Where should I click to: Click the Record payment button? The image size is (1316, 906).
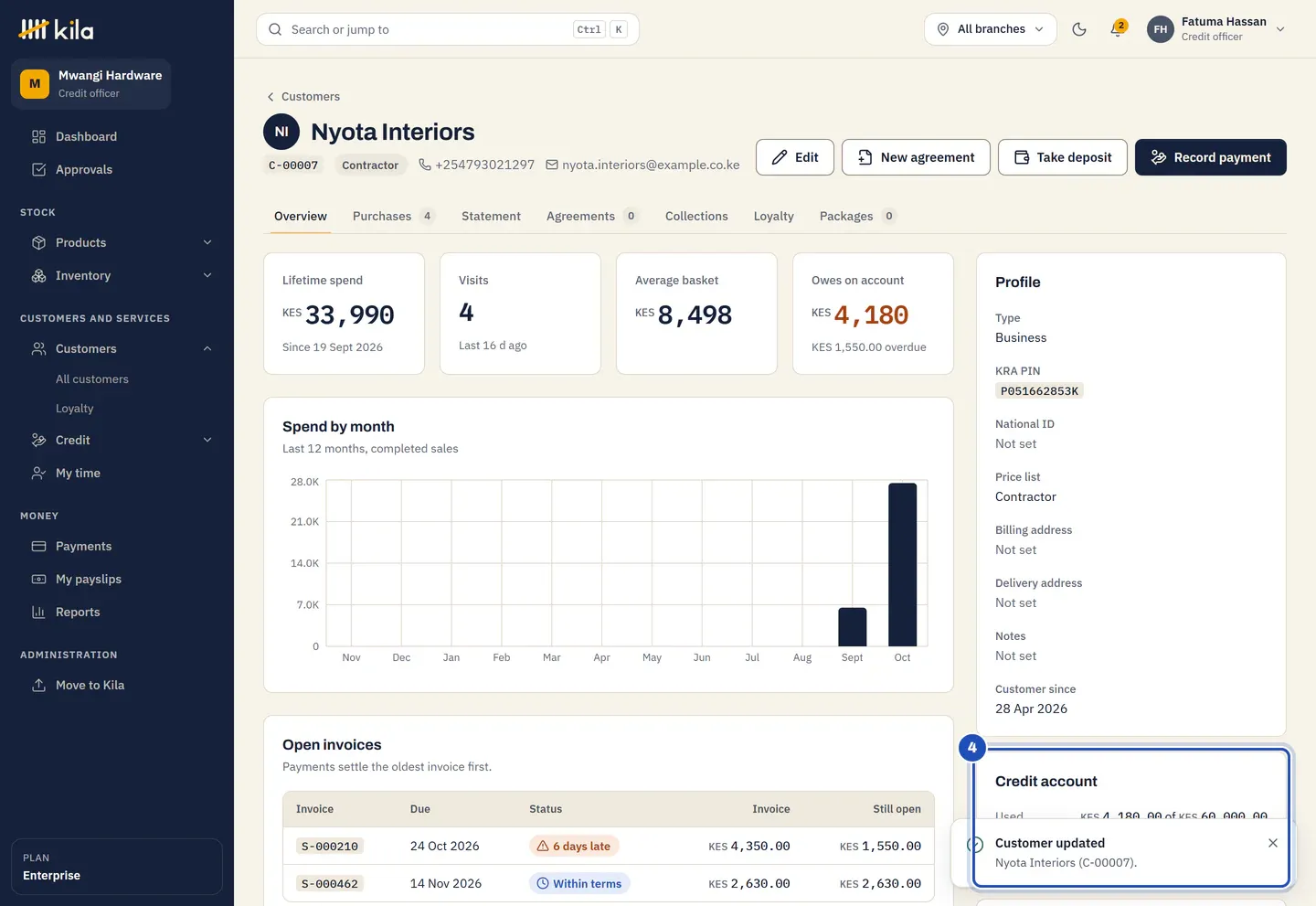pos(1211,157)
